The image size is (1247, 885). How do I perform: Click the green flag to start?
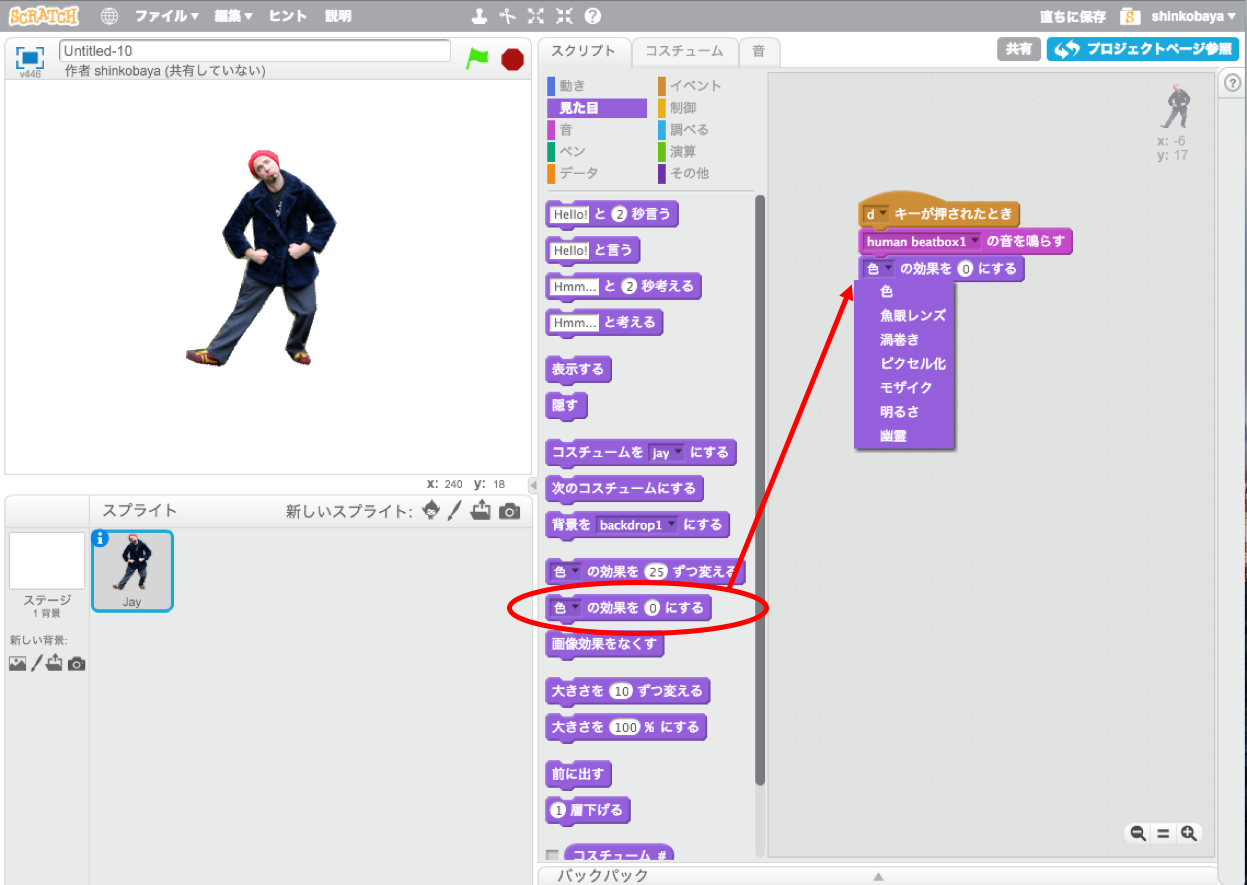point(478,59)
